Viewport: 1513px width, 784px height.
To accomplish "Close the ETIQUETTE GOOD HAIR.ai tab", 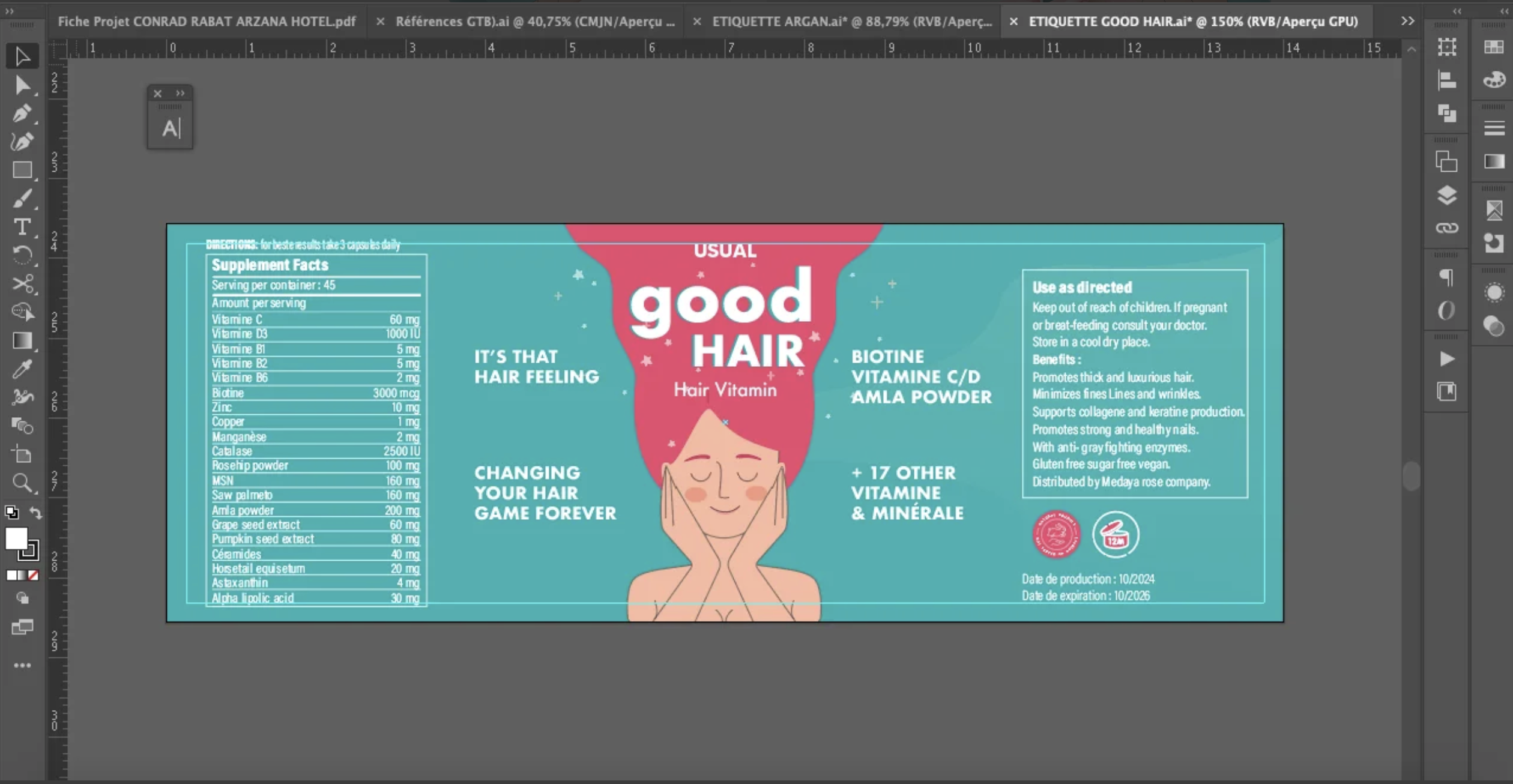I will pyautogui.click(x=1013, y=22).
